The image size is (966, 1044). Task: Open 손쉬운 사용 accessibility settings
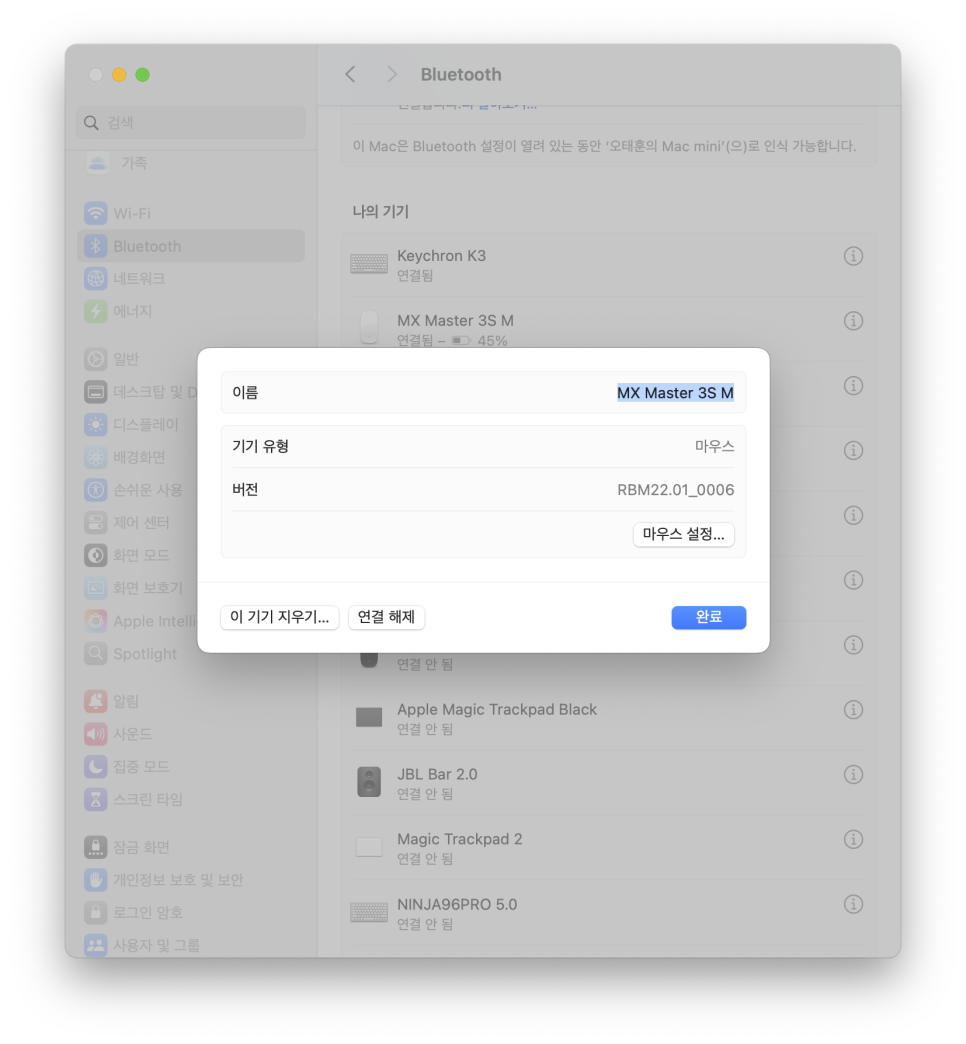click(137, 489)
